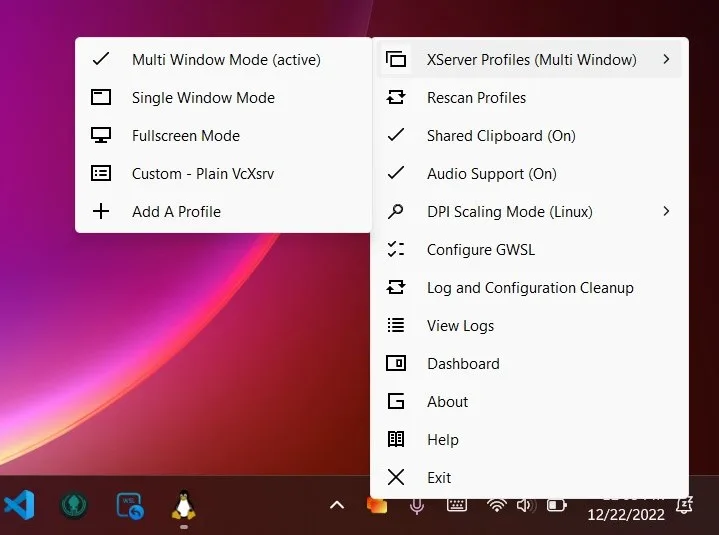Choose Rescan Profiles menu entry
This screenshot has width=719, height=535.
click(x=530, y=97)
